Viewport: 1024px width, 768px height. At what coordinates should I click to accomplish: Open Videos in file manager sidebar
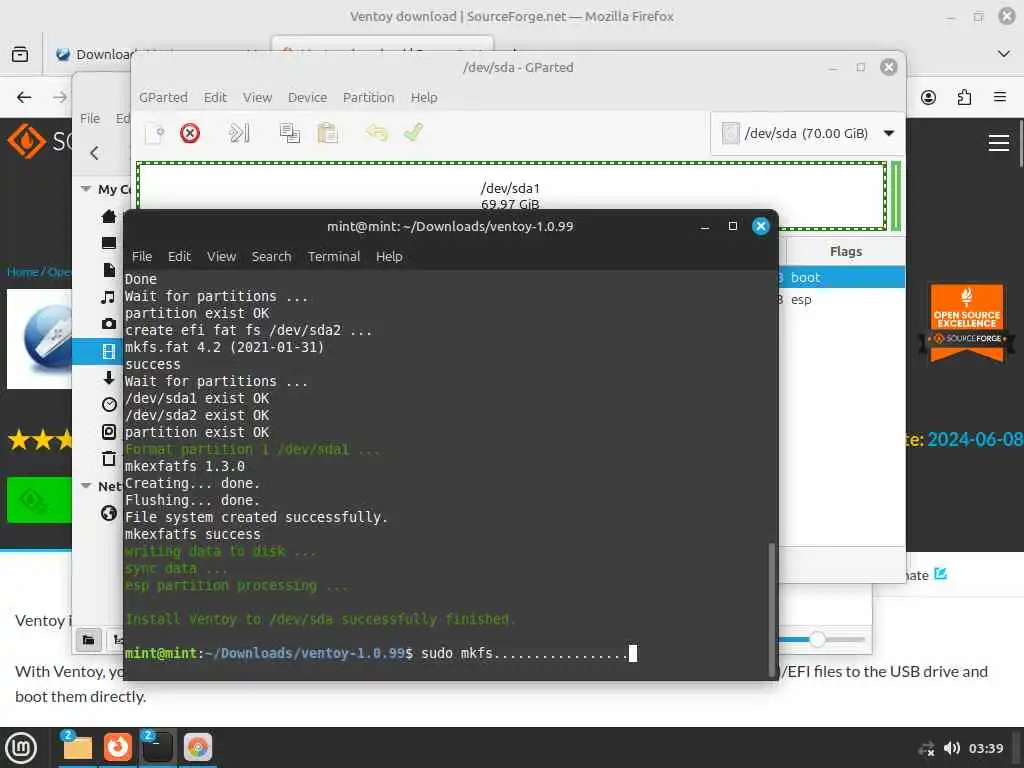coord(109,351)
